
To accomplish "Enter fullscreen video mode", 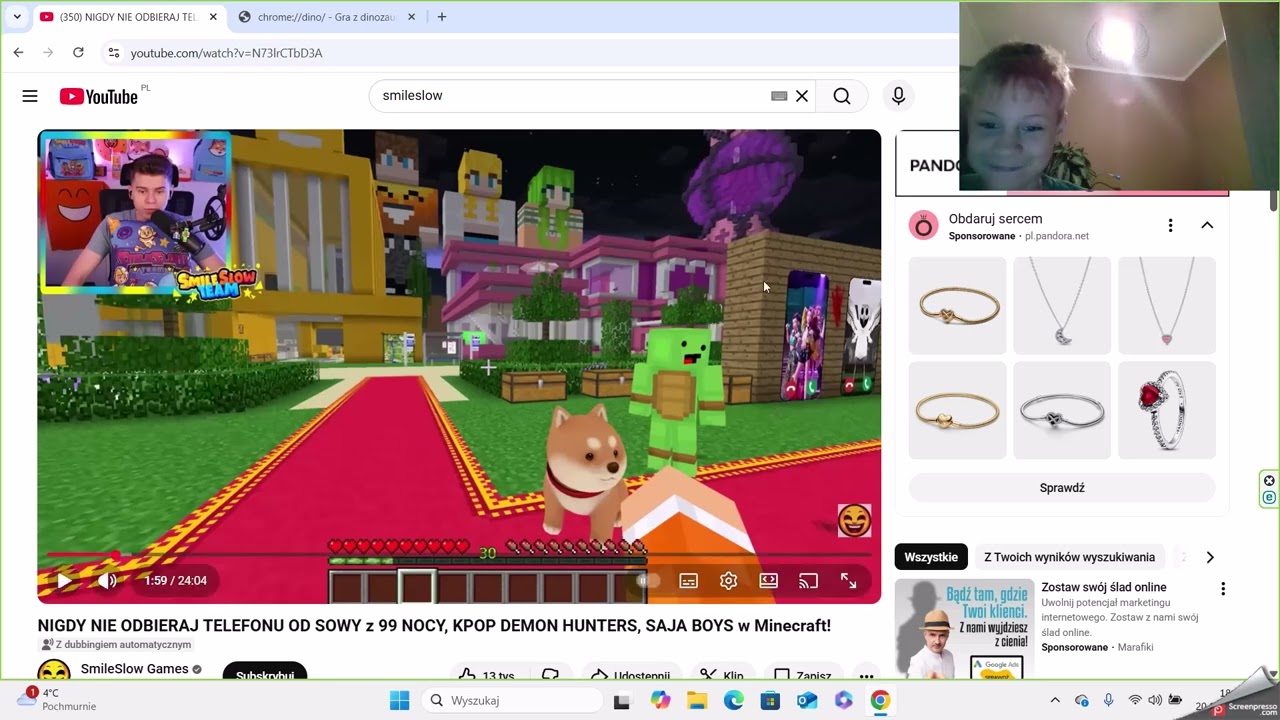I will (x=848, y=580).
